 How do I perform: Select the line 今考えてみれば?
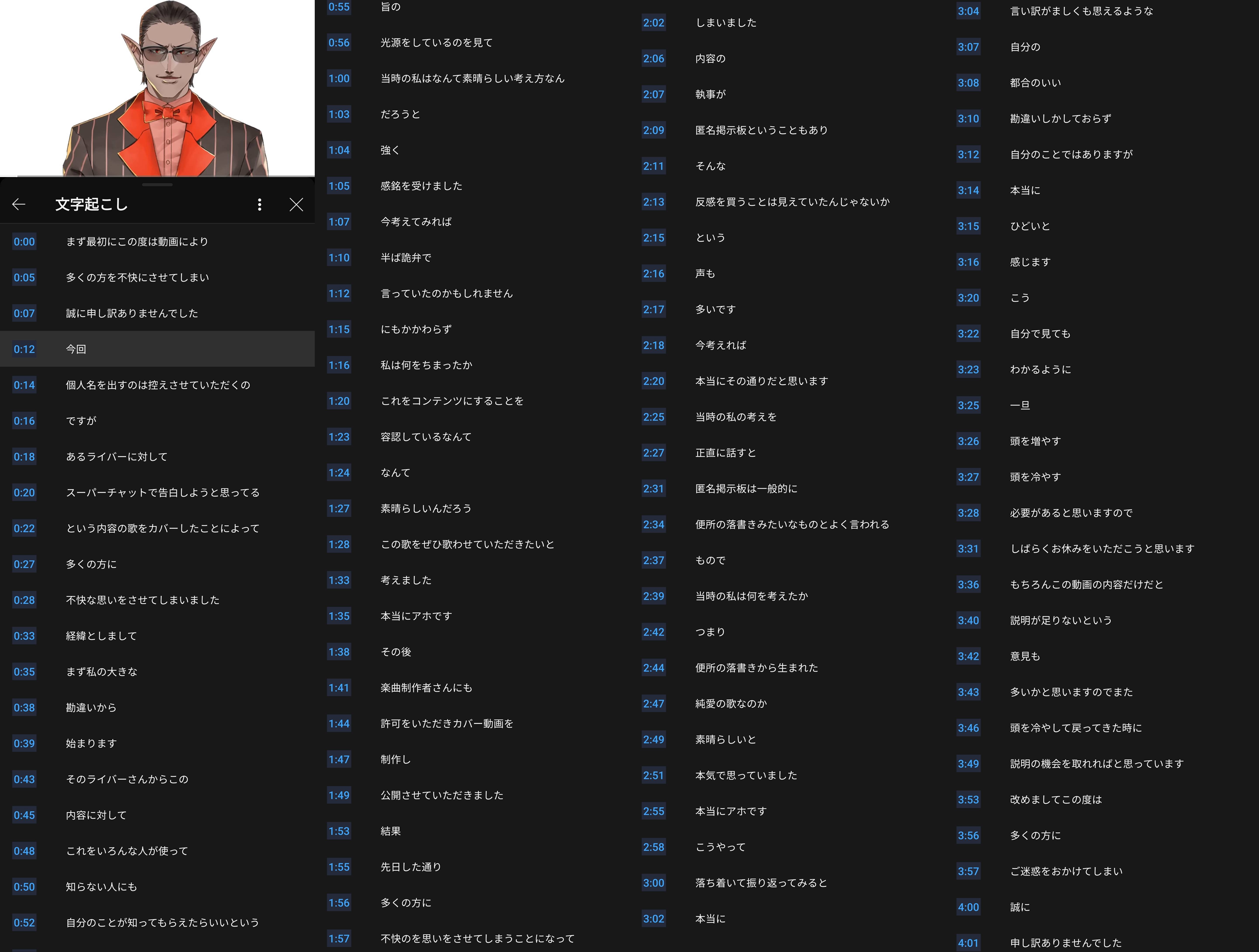click(416, 222)
